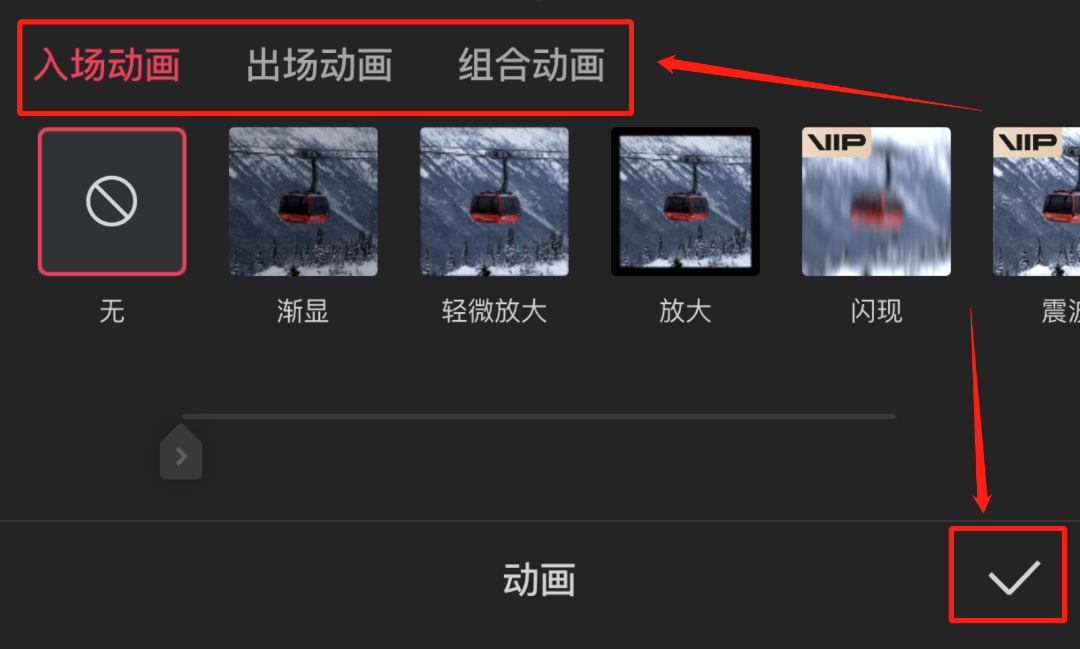Choose the 轻微放大 animation thumbnail
The image size is (1080, 649).
495,201
